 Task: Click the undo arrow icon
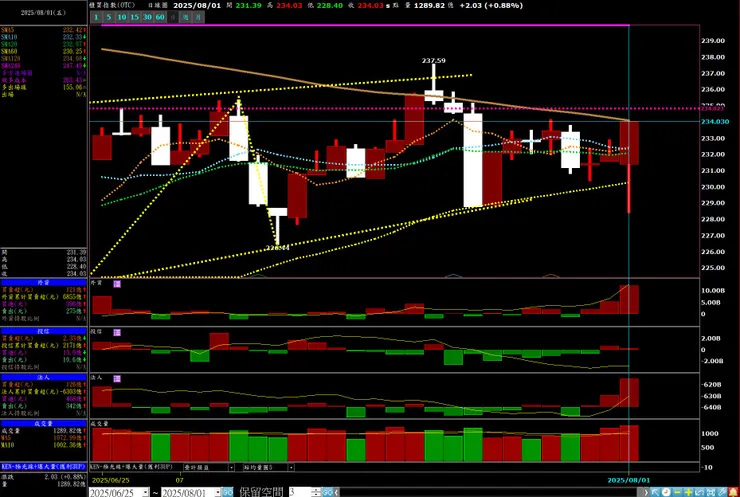click(699, 492)
